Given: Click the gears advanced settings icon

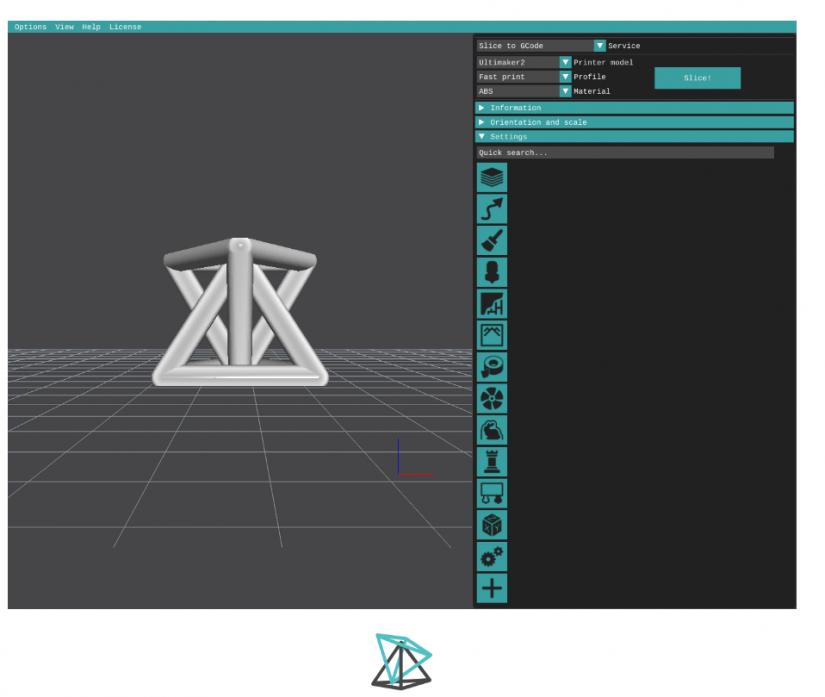Looking at the screenshot, I should coord(491,556).
